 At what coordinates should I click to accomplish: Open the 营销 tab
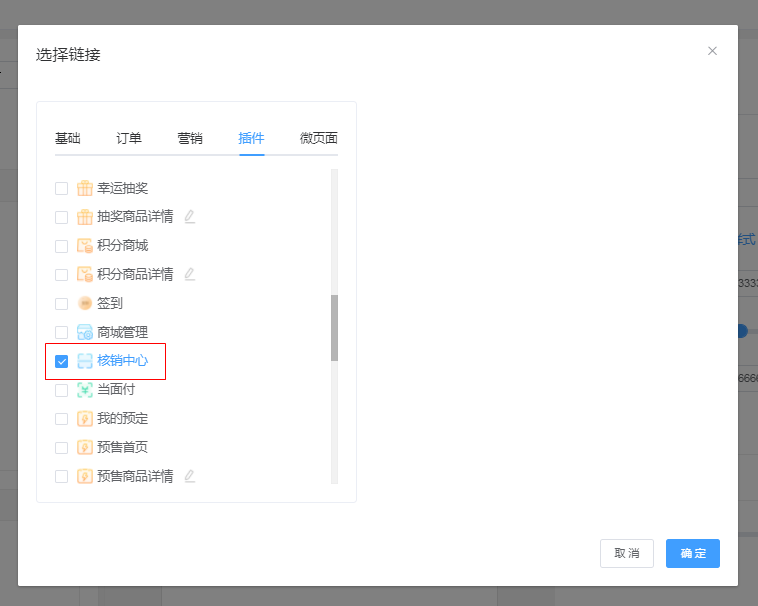pyautogui.click(x=190, y=138)
